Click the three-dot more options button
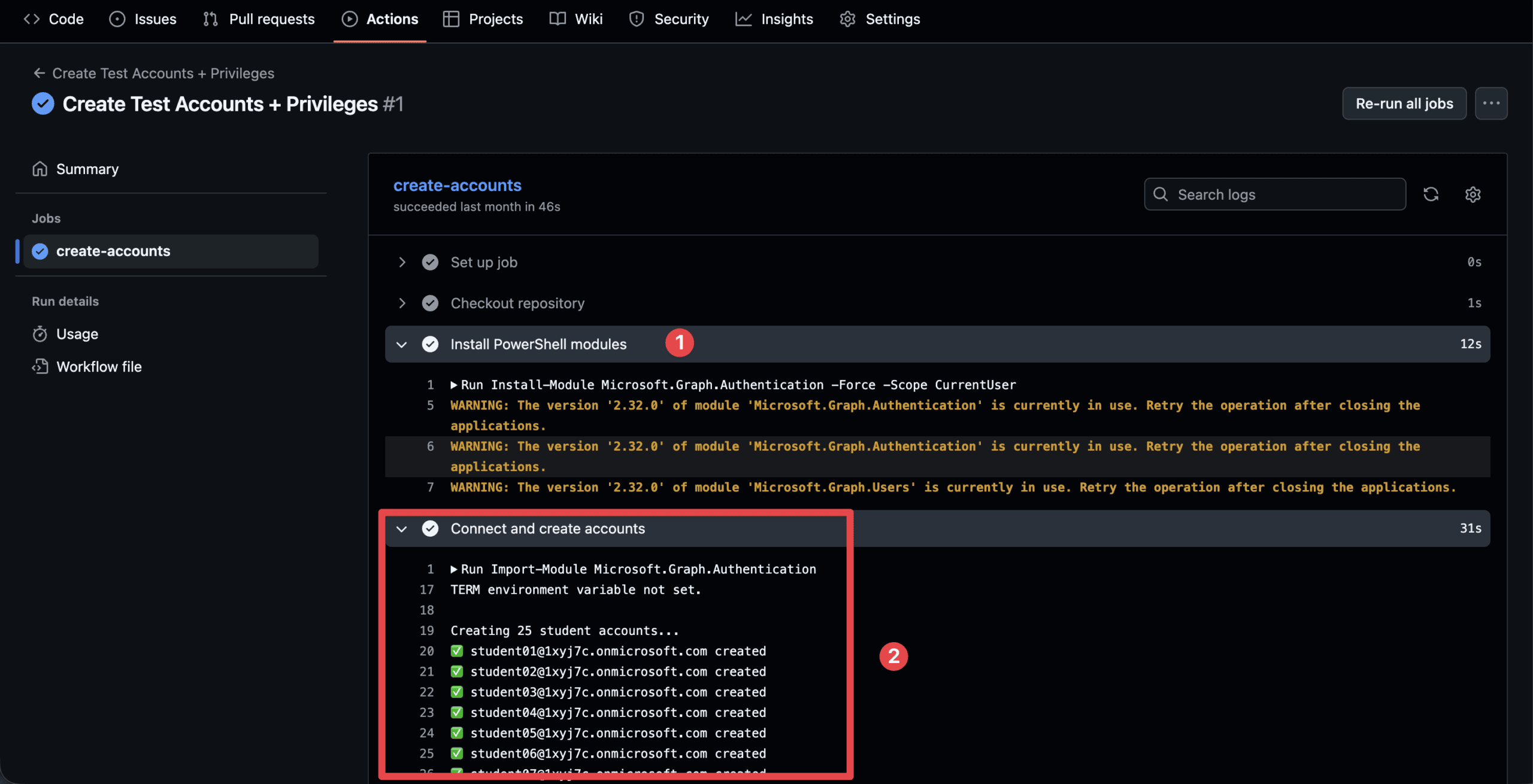Viewport: 1533px width, 784px height. (1490, 104)
